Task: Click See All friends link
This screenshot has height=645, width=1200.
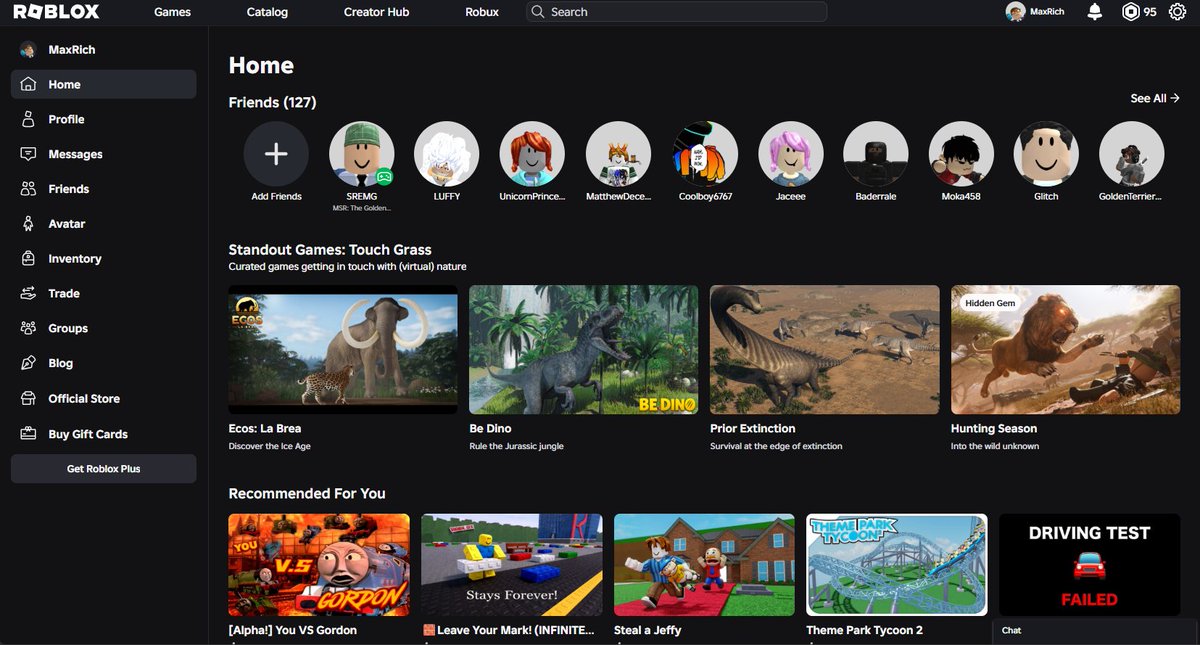Action: 1155,98
